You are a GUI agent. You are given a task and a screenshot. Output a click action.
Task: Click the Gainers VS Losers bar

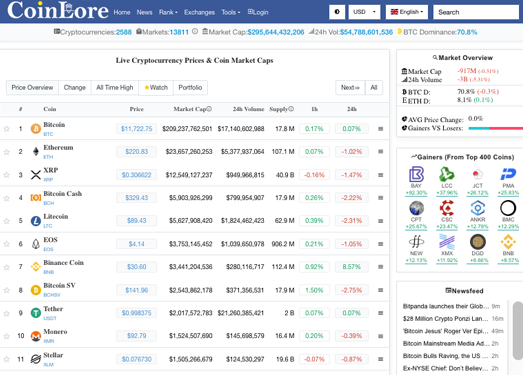pyautogui.click(x=496, y=128)
